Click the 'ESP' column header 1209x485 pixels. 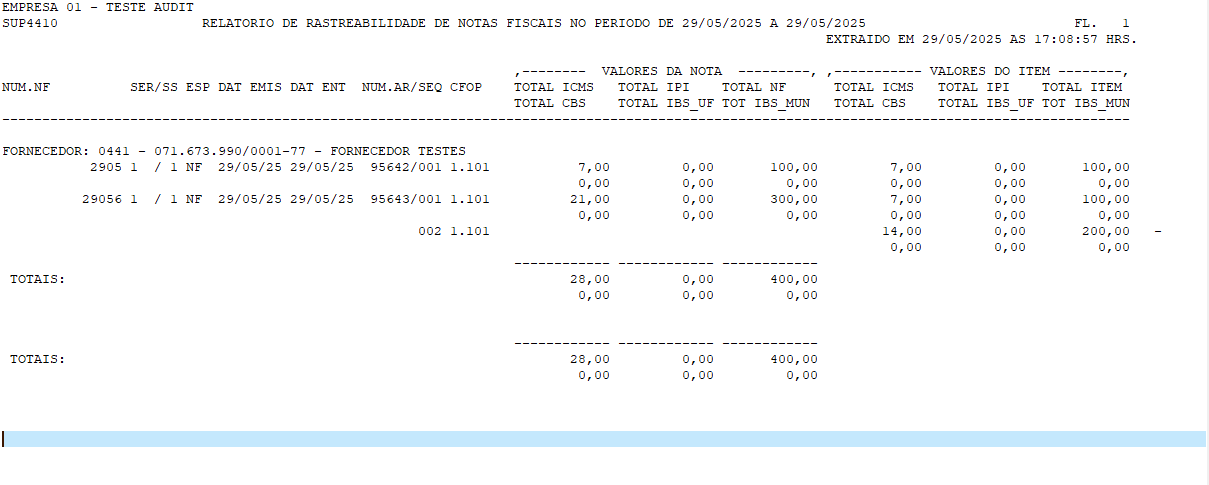click(x=198, y=88)
